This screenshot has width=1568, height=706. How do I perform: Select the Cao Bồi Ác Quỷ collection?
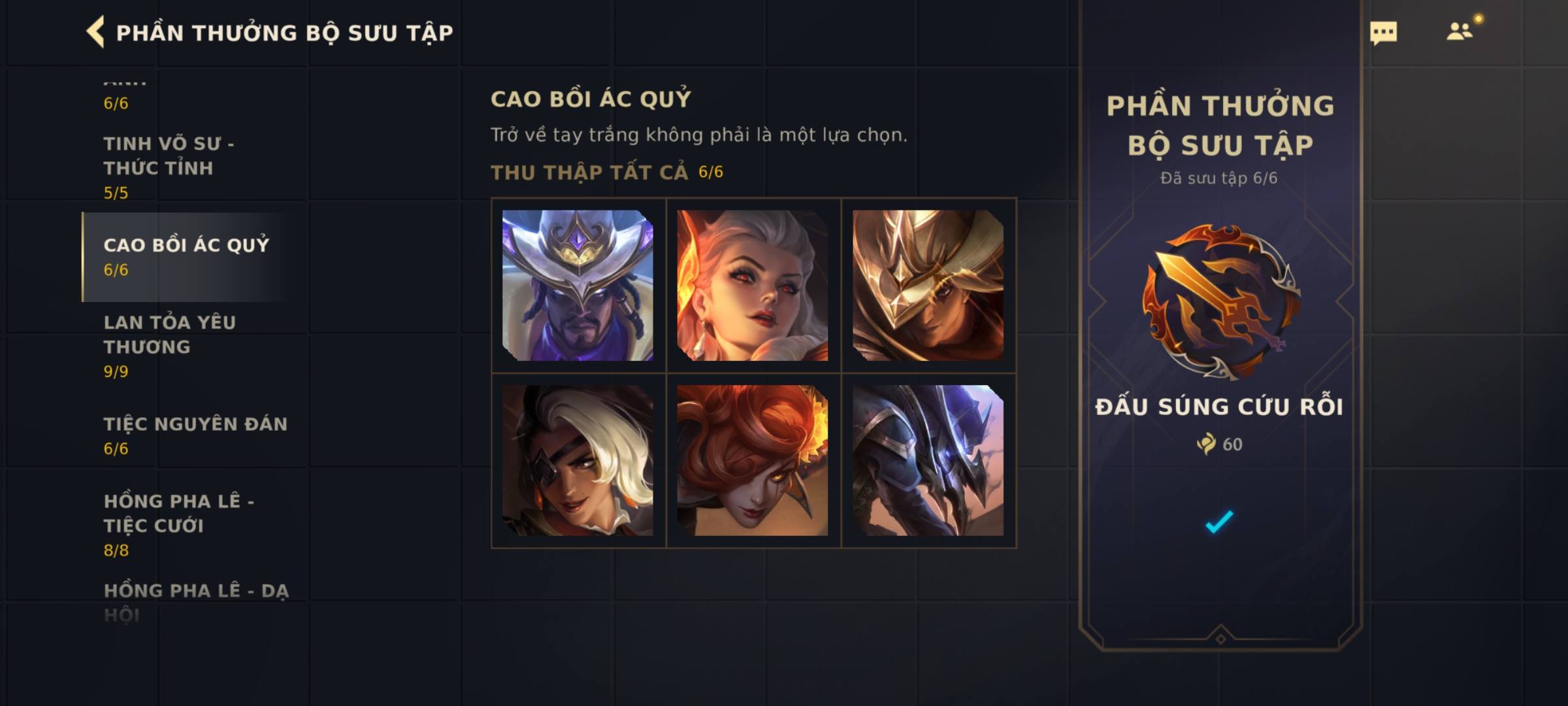[x=193, y=257]
